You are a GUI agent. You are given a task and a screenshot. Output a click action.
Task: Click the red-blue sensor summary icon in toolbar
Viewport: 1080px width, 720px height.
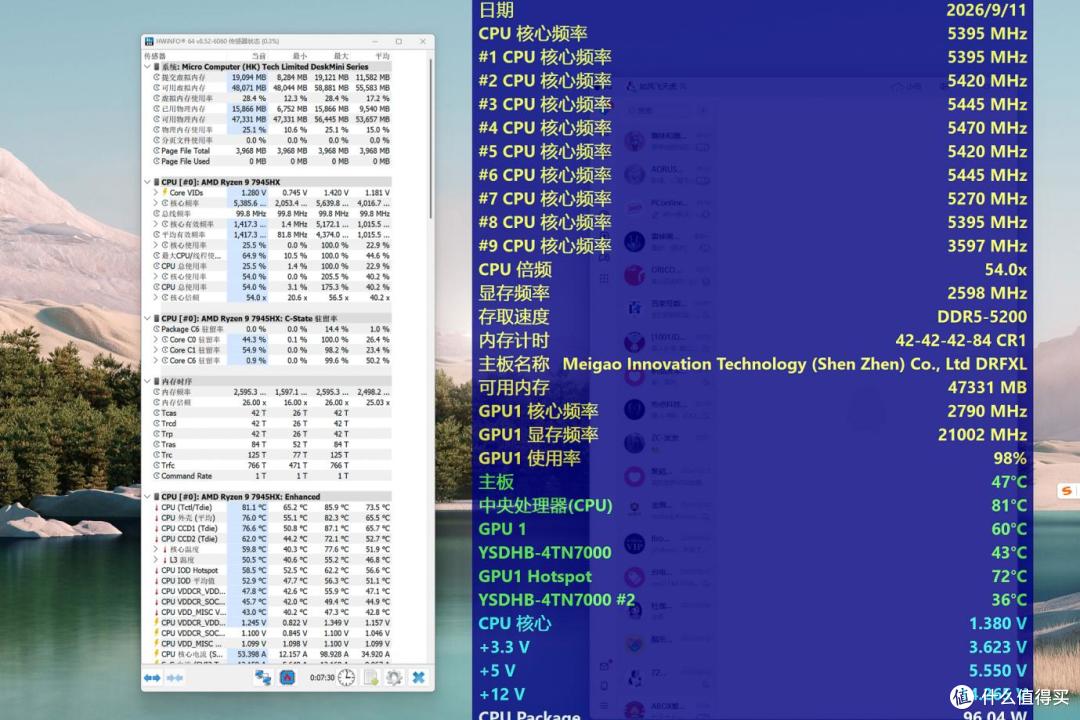287,678
